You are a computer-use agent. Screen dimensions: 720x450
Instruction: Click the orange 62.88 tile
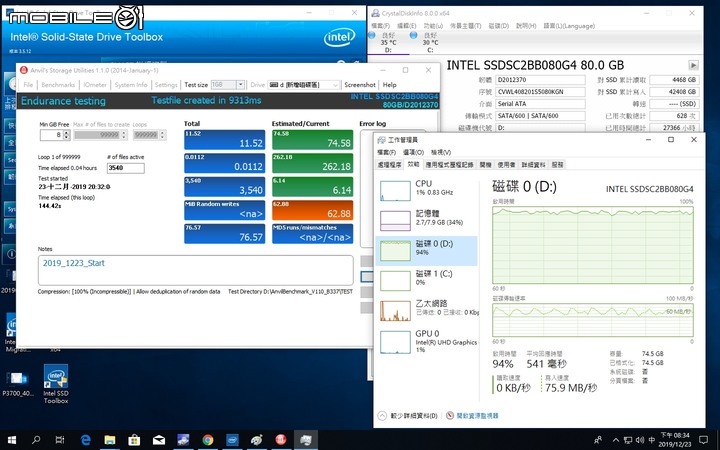pos(313,210)
